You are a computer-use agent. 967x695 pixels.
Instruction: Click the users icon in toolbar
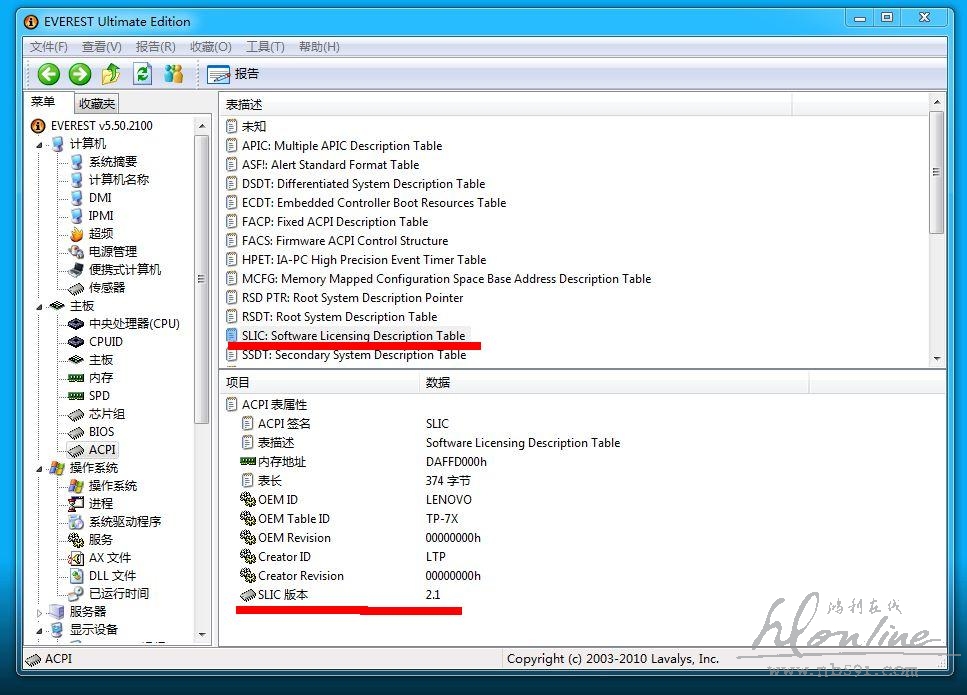pyautogui.click(x=174, y=73)
